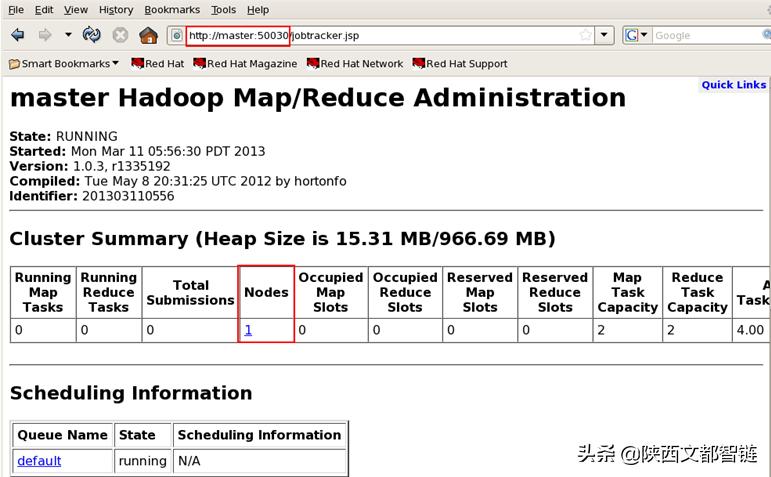The height and width of the screenshot is (477, 771).
Task: Click the Stop loading icon
Action: (x=120, y=35)
